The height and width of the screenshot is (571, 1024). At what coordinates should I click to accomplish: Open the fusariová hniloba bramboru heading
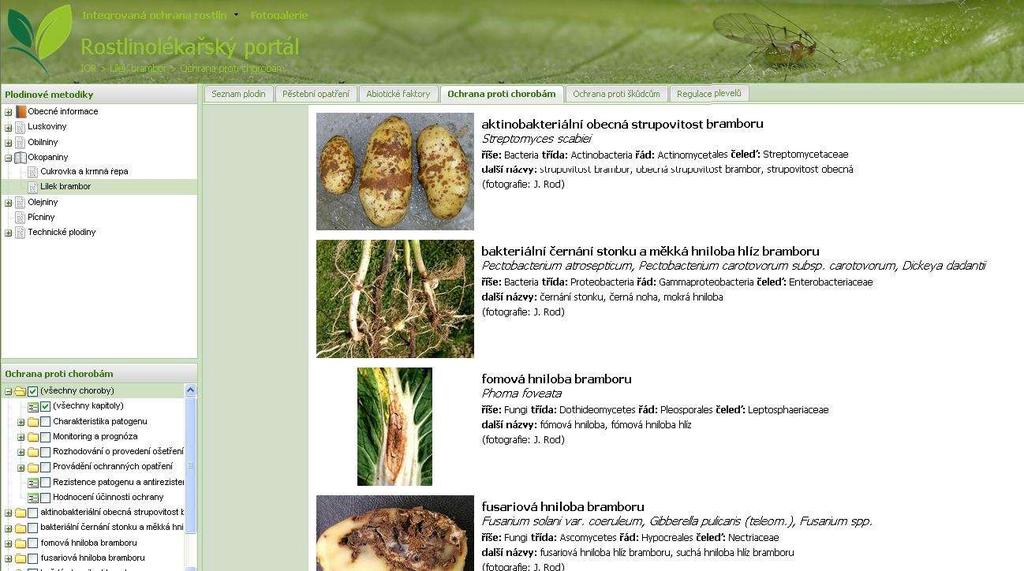coord(563,506)
